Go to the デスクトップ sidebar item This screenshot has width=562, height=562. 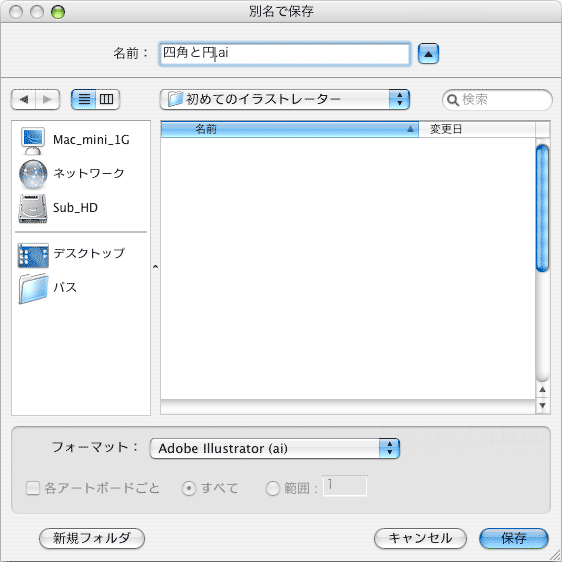point(71,254)
